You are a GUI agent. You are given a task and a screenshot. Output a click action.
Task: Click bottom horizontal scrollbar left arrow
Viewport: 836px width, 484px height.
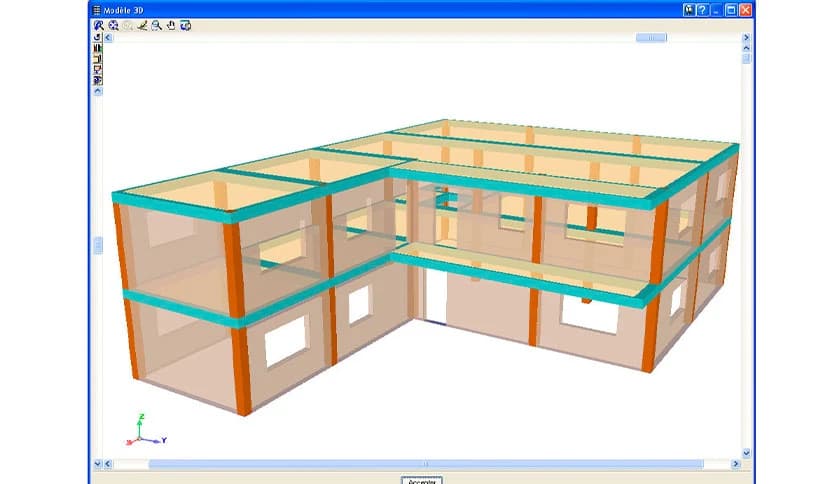tap(108, 464)
